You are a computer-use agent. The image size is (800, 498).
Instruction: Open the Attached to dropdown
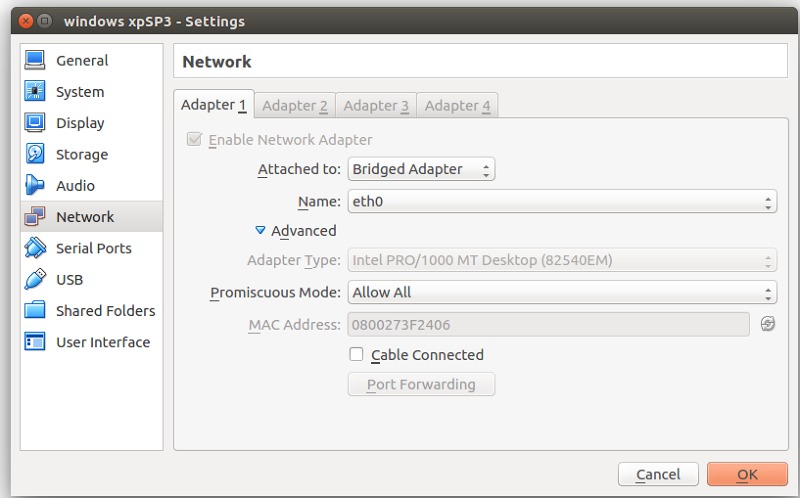click(421, 170)
